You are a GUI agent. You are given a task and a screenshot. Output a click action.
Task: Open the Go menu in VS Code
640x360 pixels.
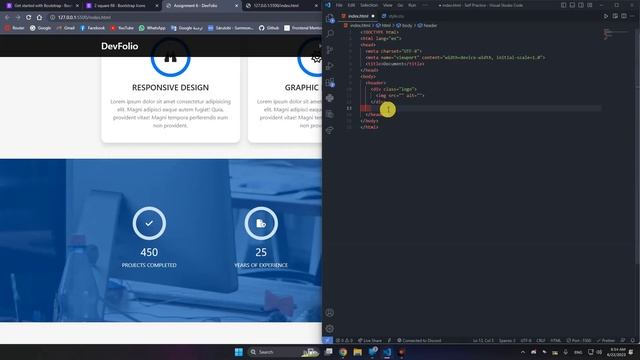[x=400, y=5]
